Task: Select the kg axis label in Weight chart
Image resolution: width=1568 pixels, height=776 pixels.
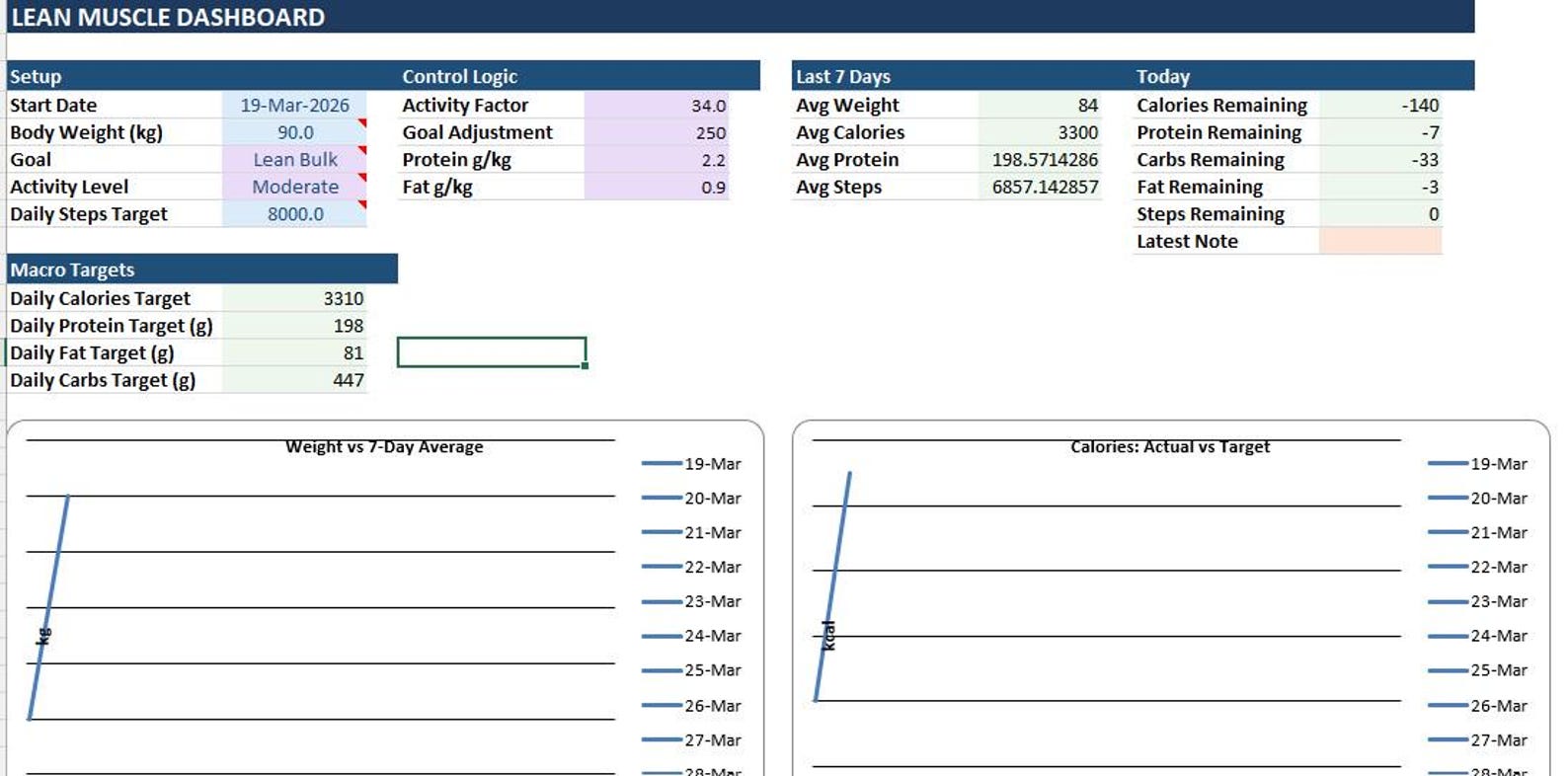Action: pyautogui.click(x=43, y=637)
